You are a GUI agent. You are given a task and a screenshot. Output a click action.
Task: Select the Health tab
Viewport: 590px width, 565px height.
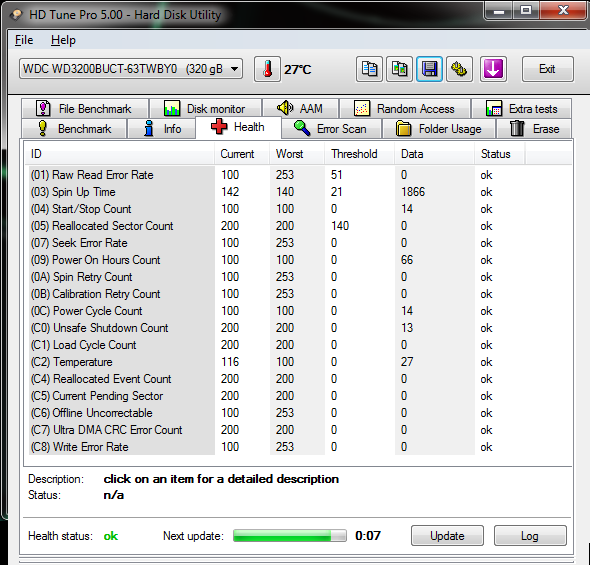pyautogui.click(x=238, y=128)
